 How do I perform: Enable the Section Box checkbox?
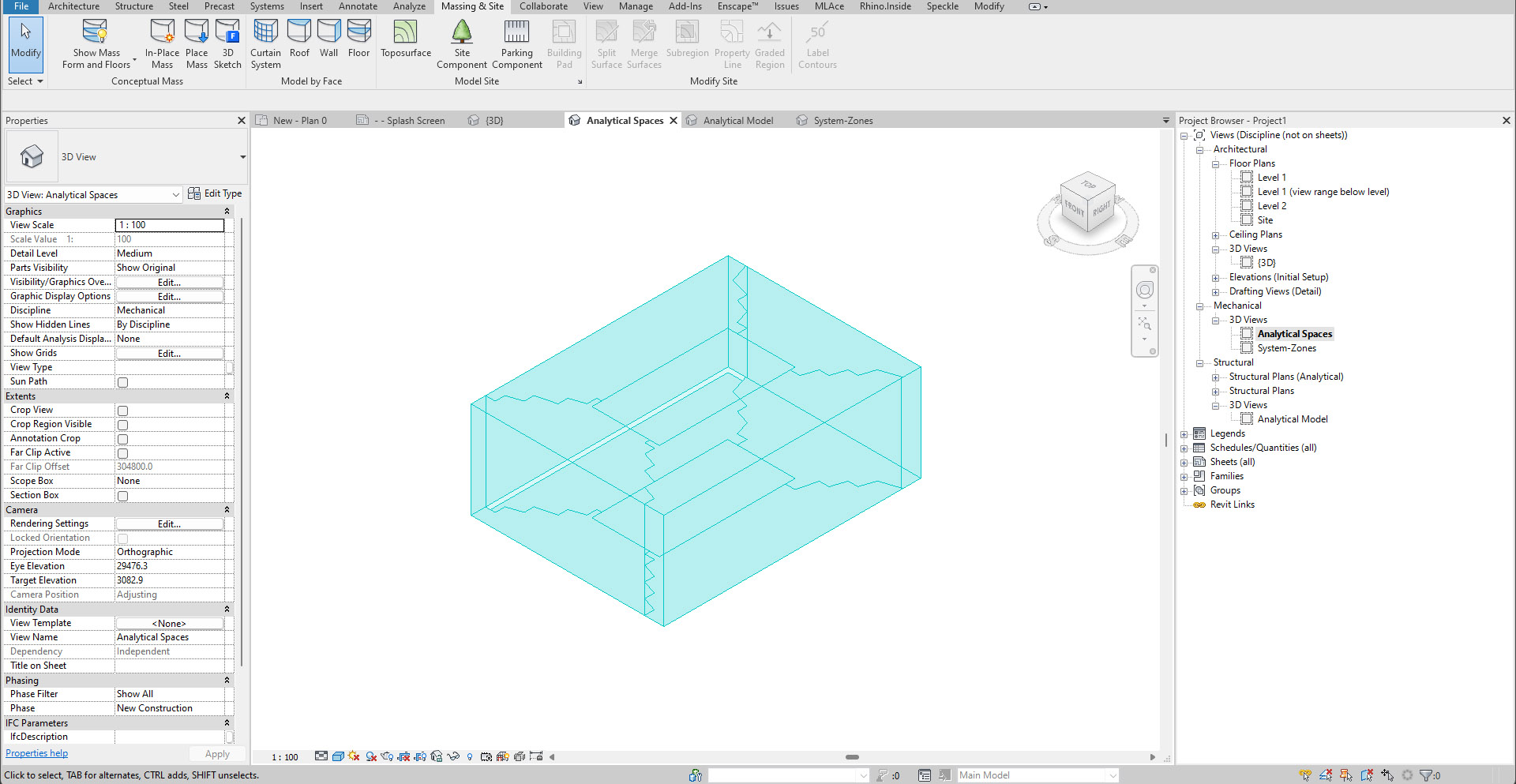tap(122, 496)
